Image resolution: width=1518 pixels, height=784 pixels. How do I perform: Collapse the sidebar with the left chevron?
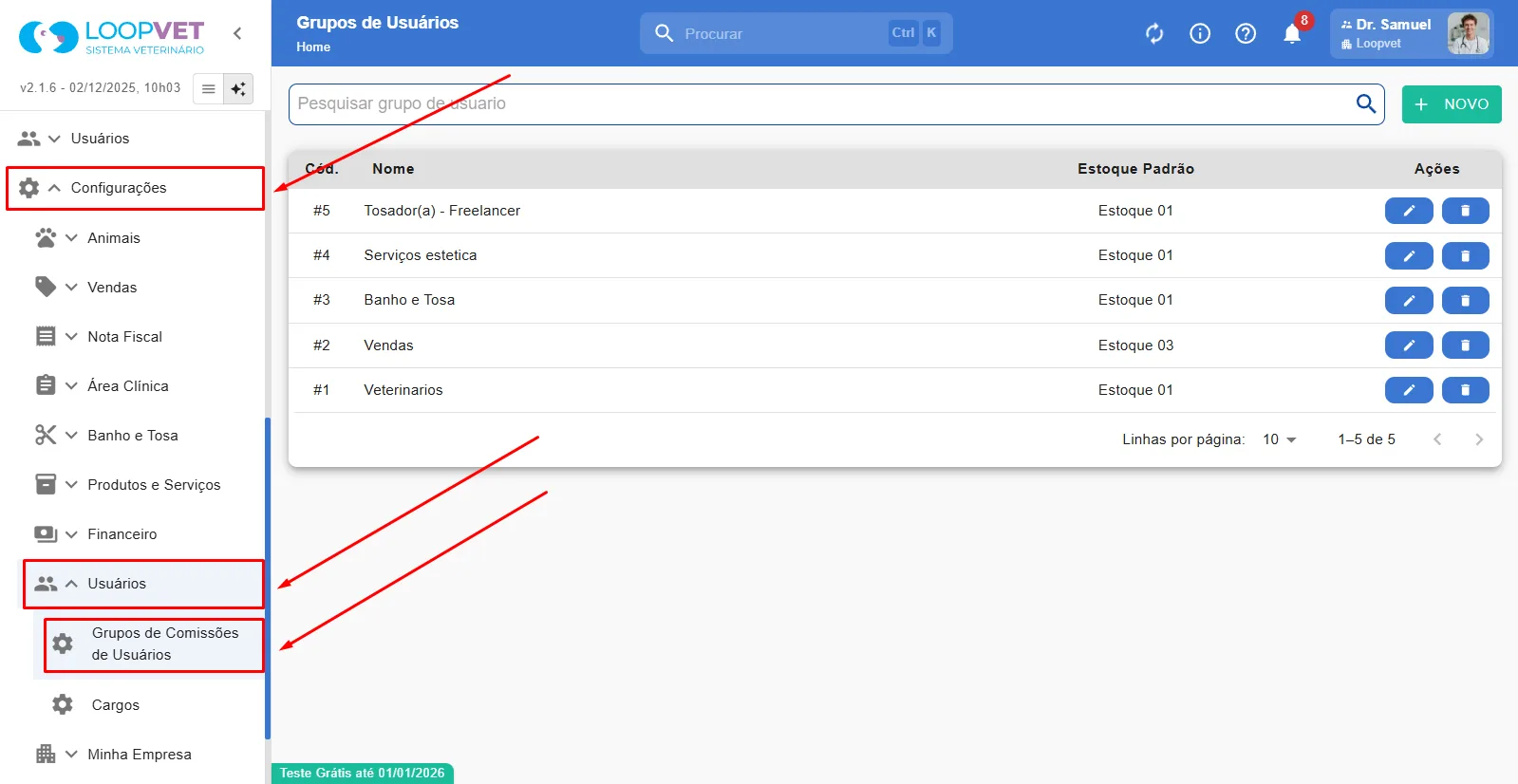(237, 33)
